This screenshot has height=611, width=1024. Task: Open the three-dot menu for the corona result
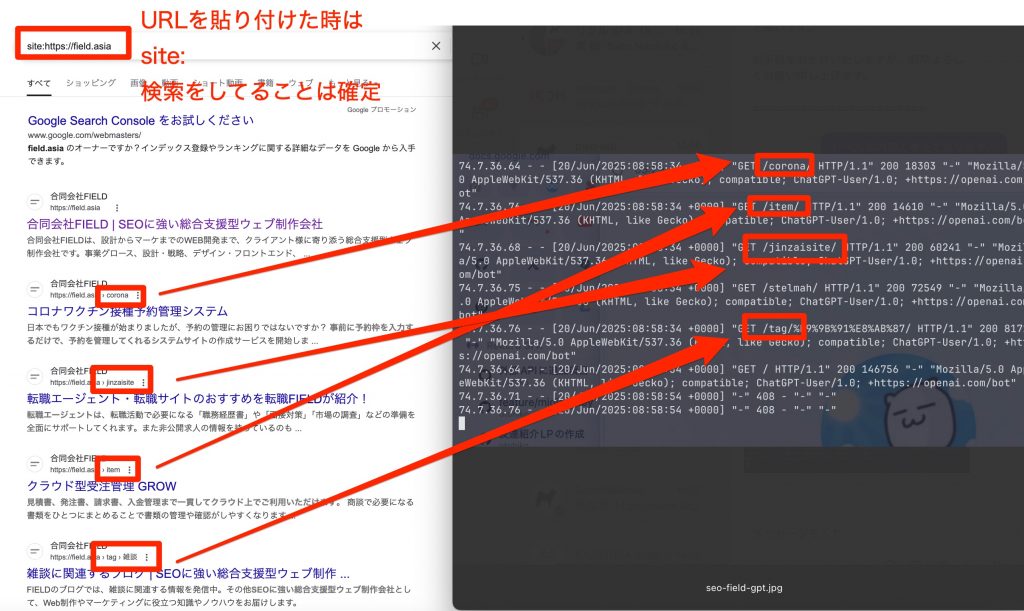click(138, 295)
